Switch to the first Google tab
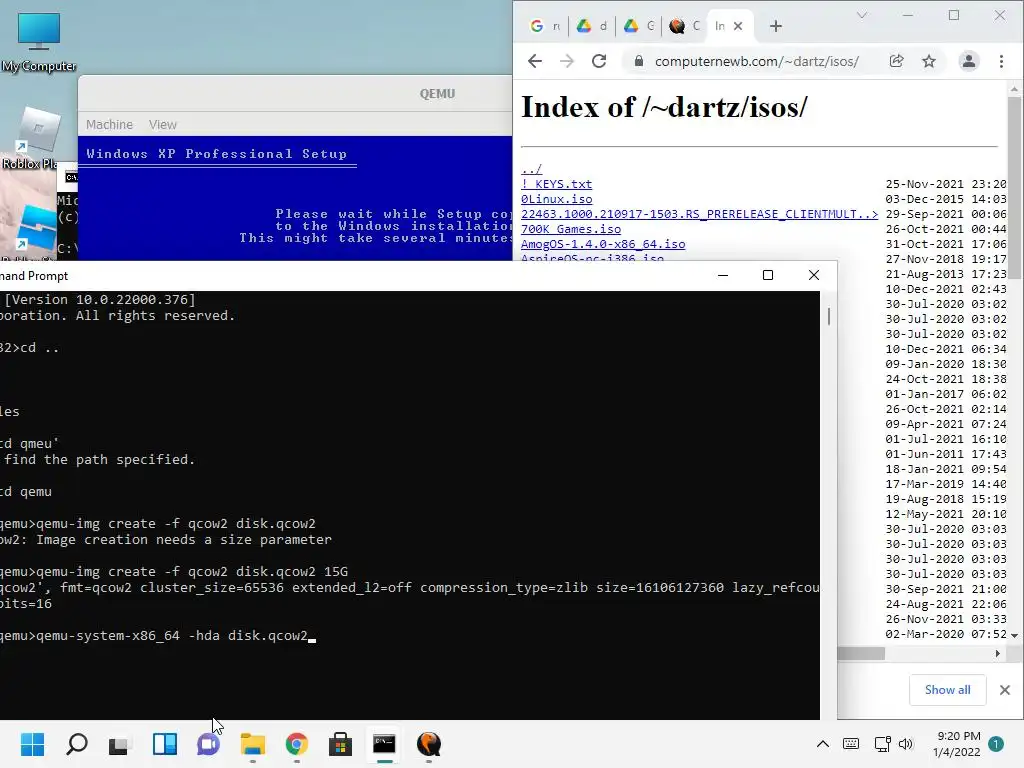Image resolution: width=1024 pixels, height=768 pixels. point(545,26)
